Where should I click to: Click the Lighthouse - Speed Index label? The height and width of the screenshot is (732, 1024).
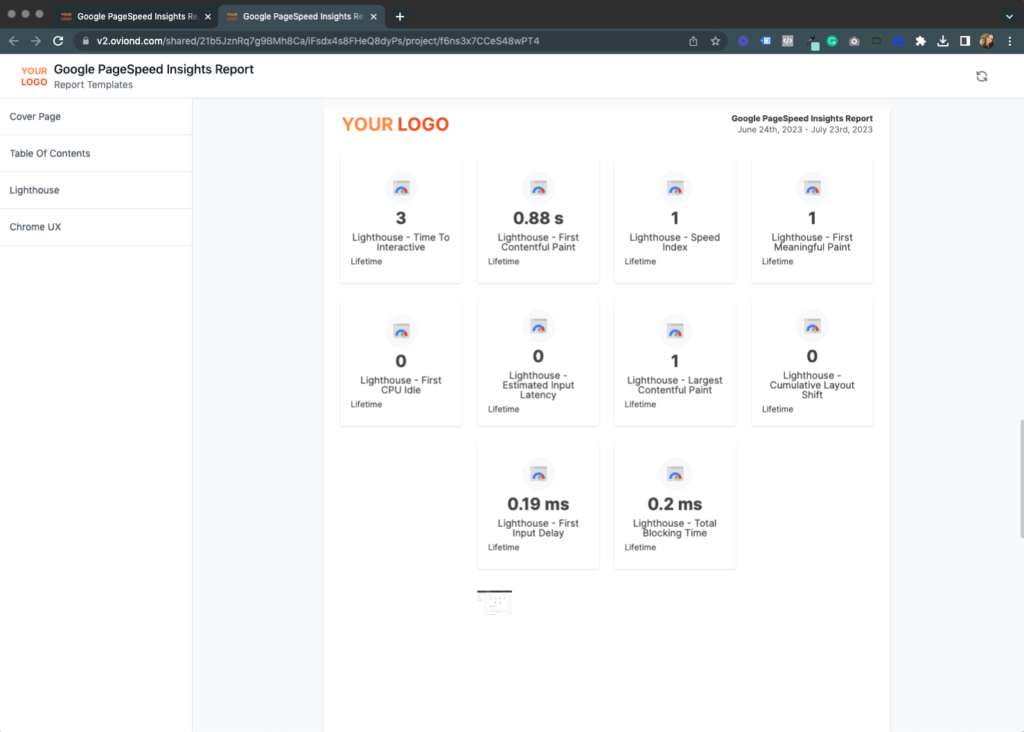coord(675,242)
